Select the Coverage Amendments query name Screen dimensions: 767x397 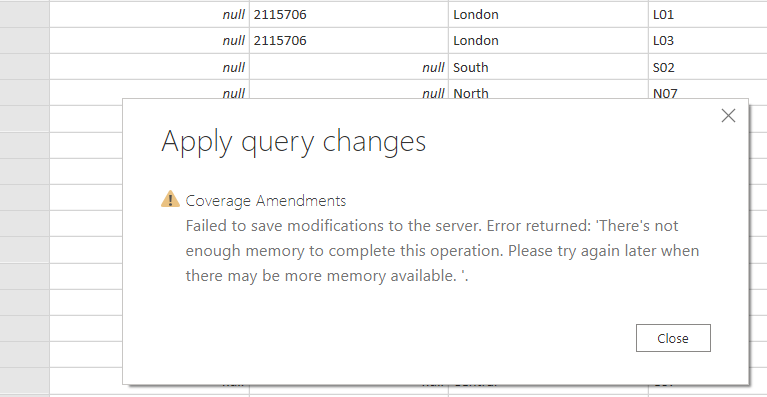click(266, 200)
